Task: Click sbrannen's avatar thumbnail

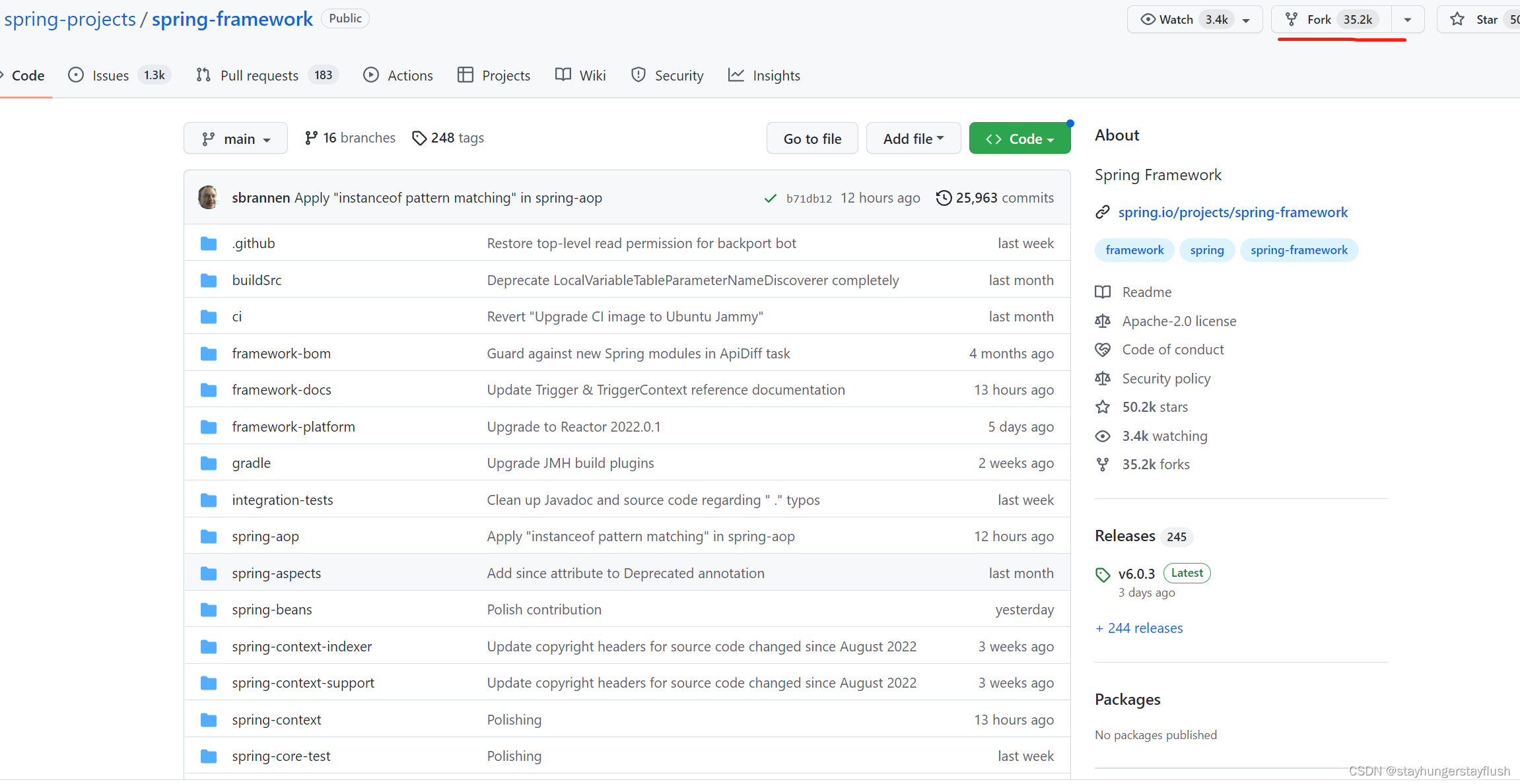Action: (x=209, y=197)
